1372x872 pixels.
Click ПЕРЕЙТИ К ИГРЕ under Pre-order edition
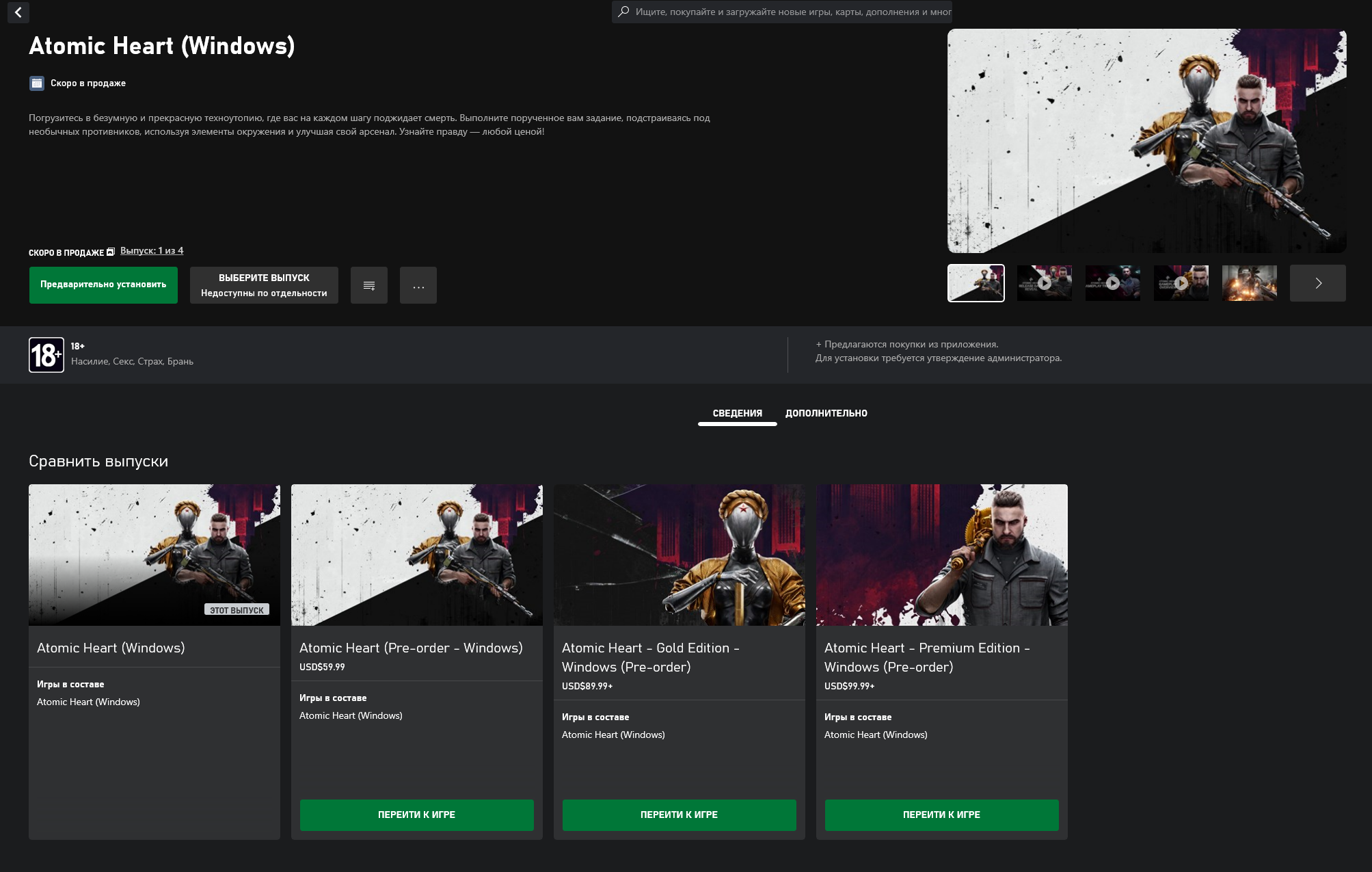[417, 815]
